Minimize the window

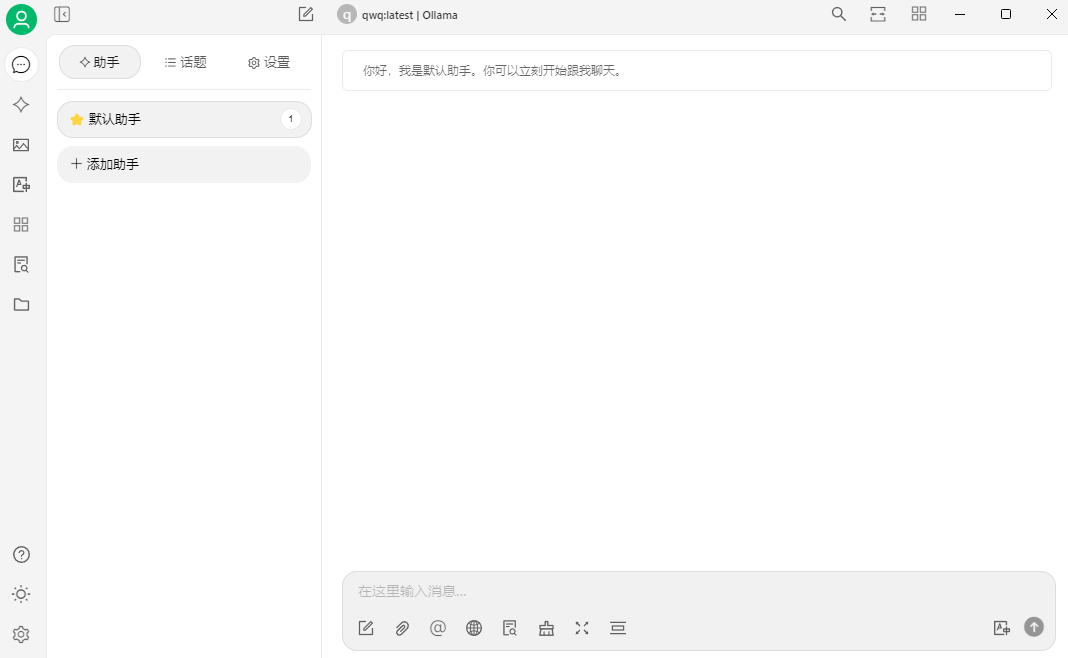click(960, 14)
